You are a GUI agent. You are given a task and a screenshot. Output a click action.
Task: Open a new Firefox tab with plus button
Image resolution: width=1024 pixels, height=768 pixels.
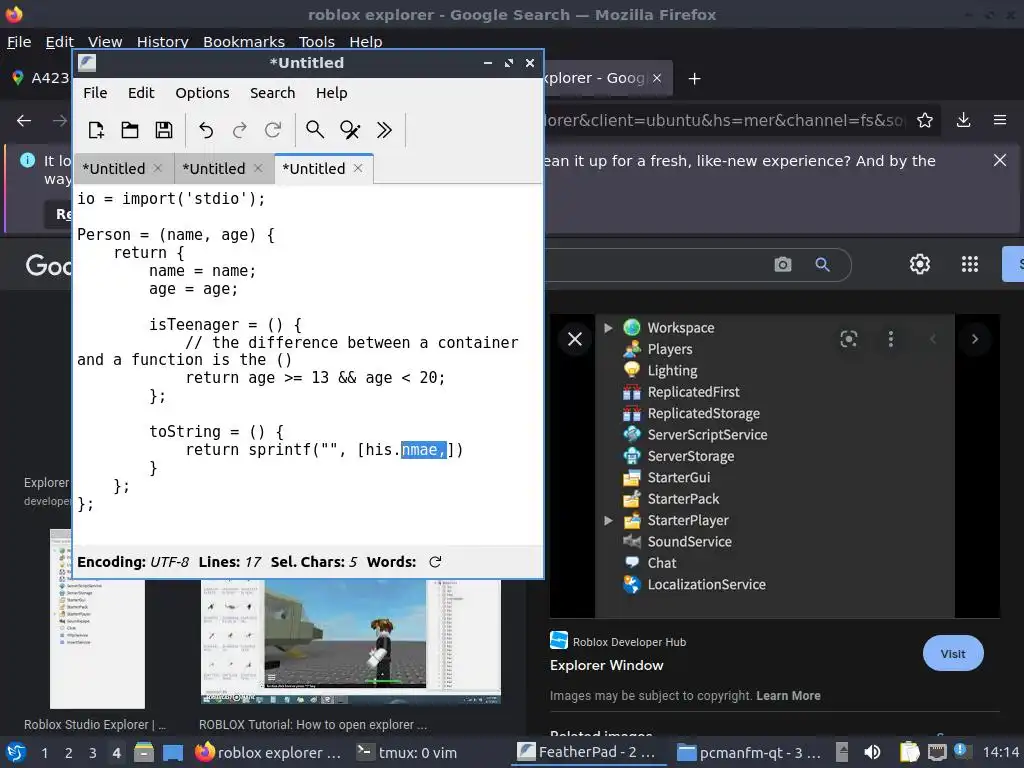pos(695,78)
